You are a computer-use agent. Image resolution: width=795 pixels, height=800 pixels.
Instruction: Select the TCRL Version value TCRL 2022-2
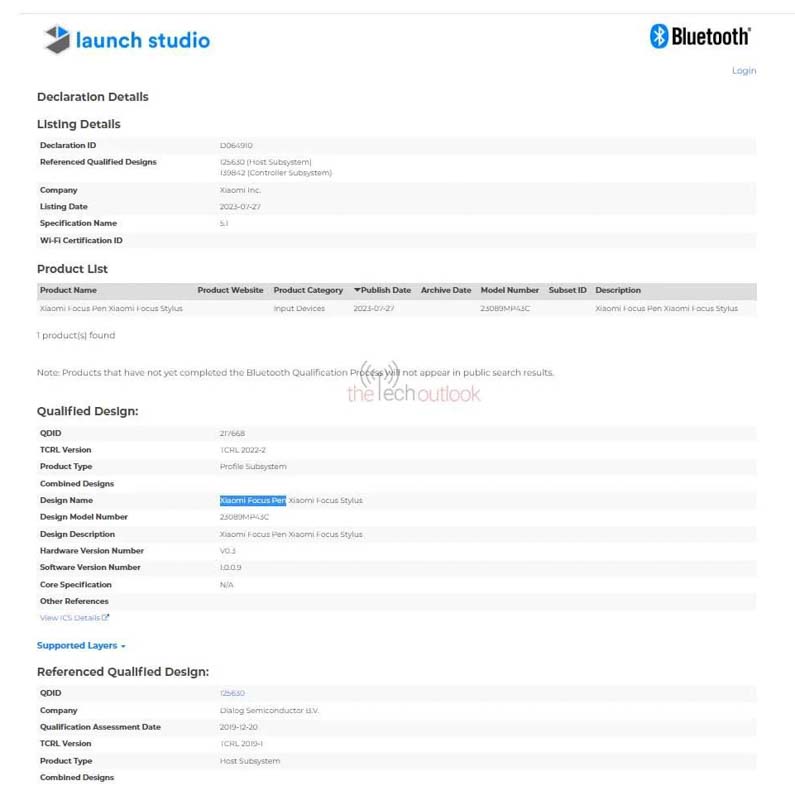pyautogui.click(x=243, y=449)
